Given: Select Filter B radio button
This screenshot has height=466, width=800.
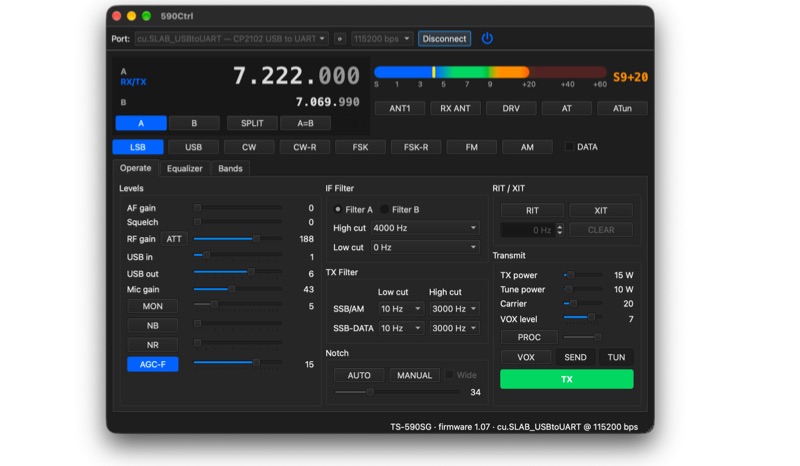Looking at the screenshot, I should [x=384, y=210].
